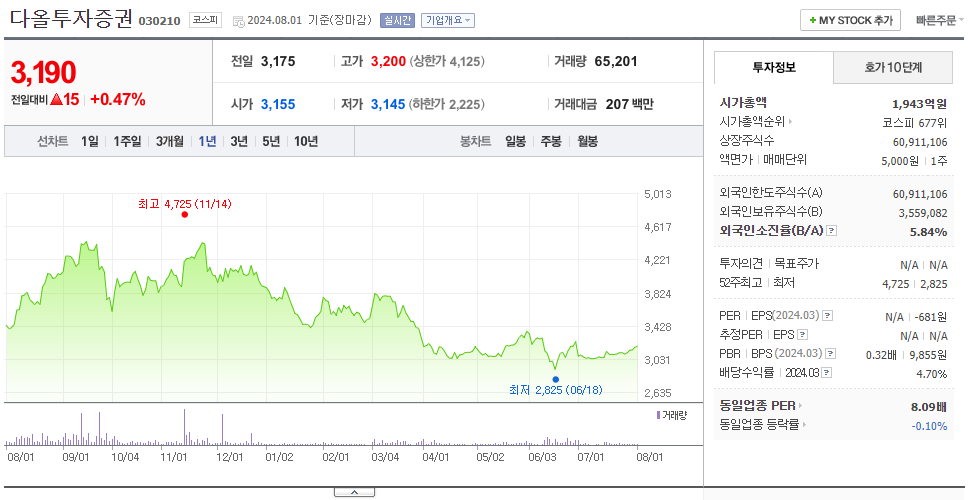Select the 3개월 line chart period

coord(170,141)
